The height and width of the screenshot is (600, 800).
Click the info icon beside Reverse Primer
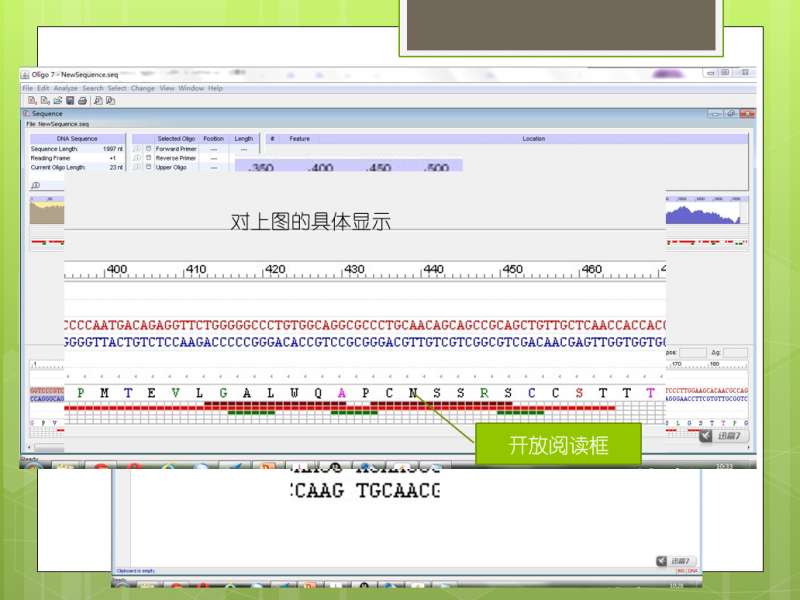137,158
